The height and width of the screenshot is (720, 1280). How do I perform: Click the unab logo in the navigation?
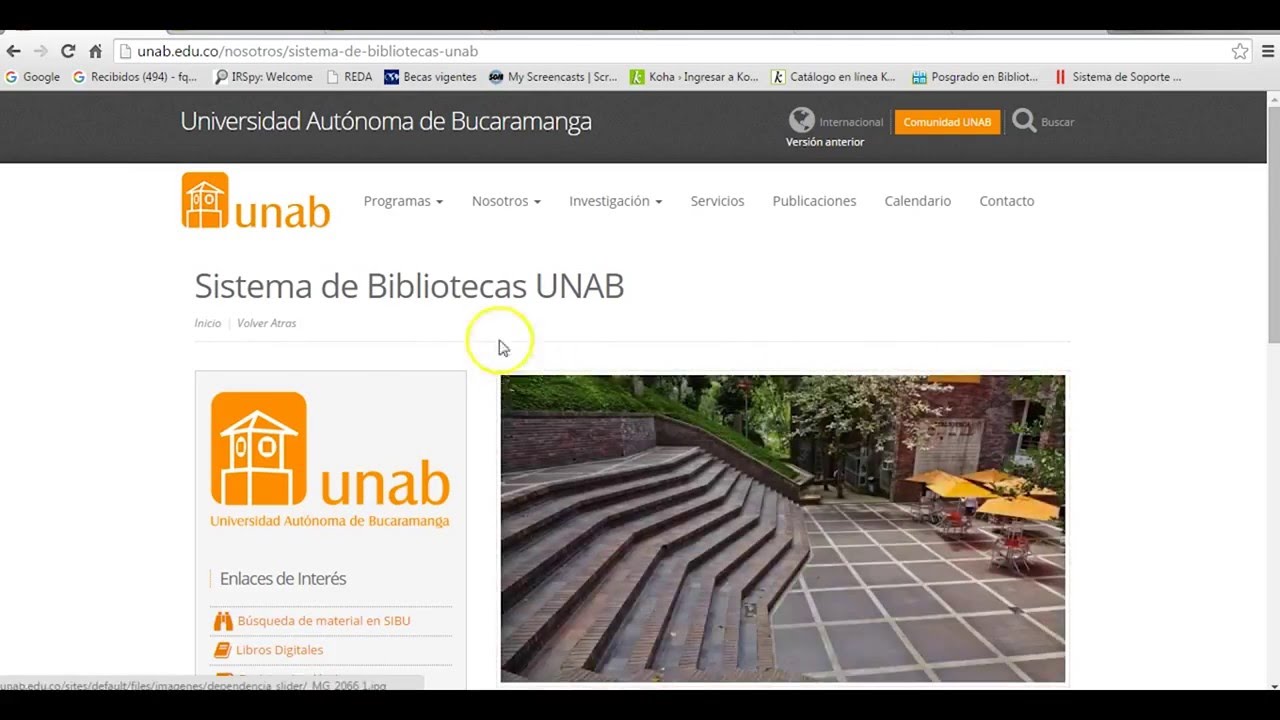(x=256, y=201)
